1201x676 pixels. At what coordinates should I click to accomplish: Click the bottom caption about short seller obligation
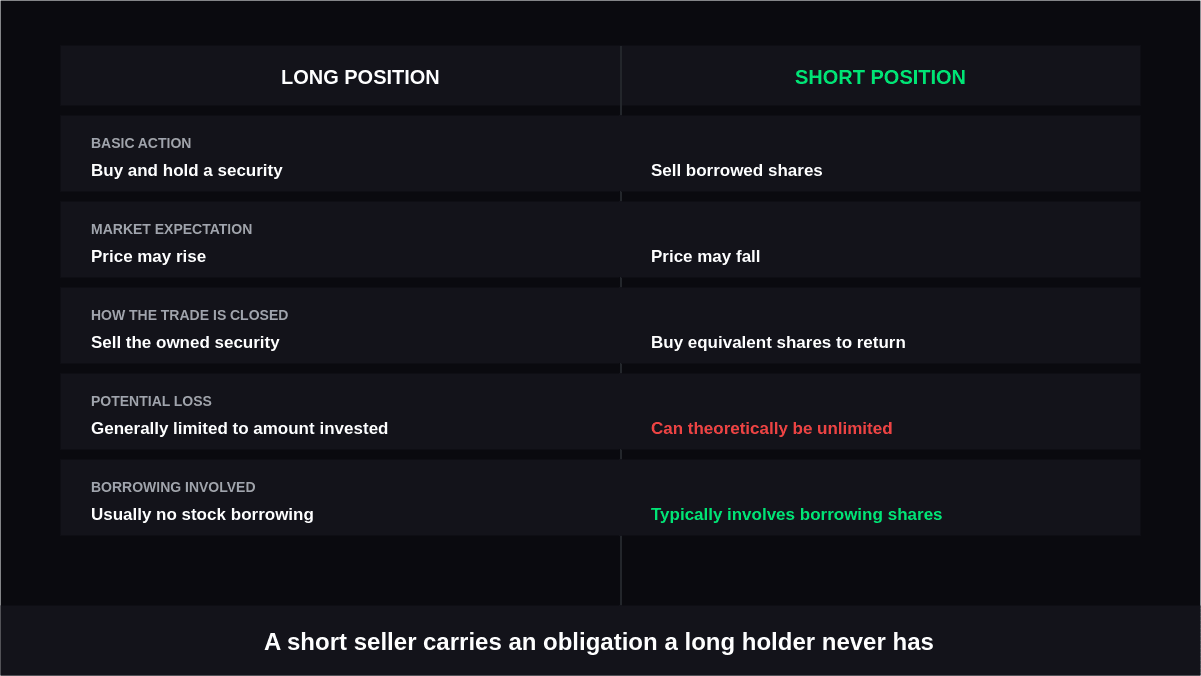(598, 642)
